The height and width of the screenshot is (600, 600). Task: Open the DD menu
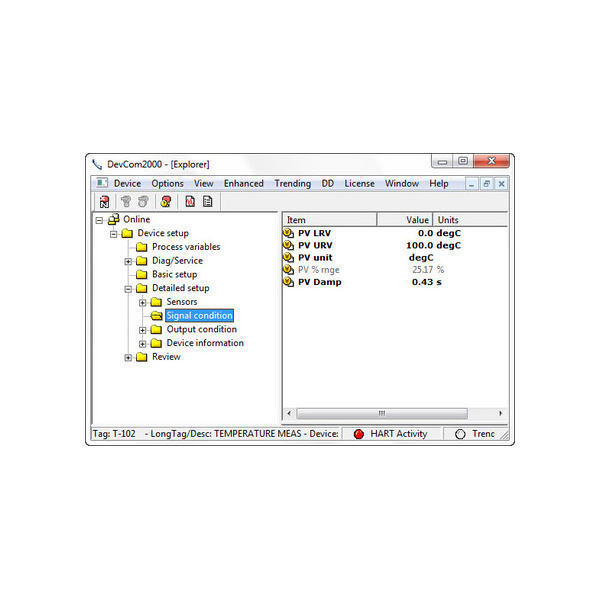point(328,184)
